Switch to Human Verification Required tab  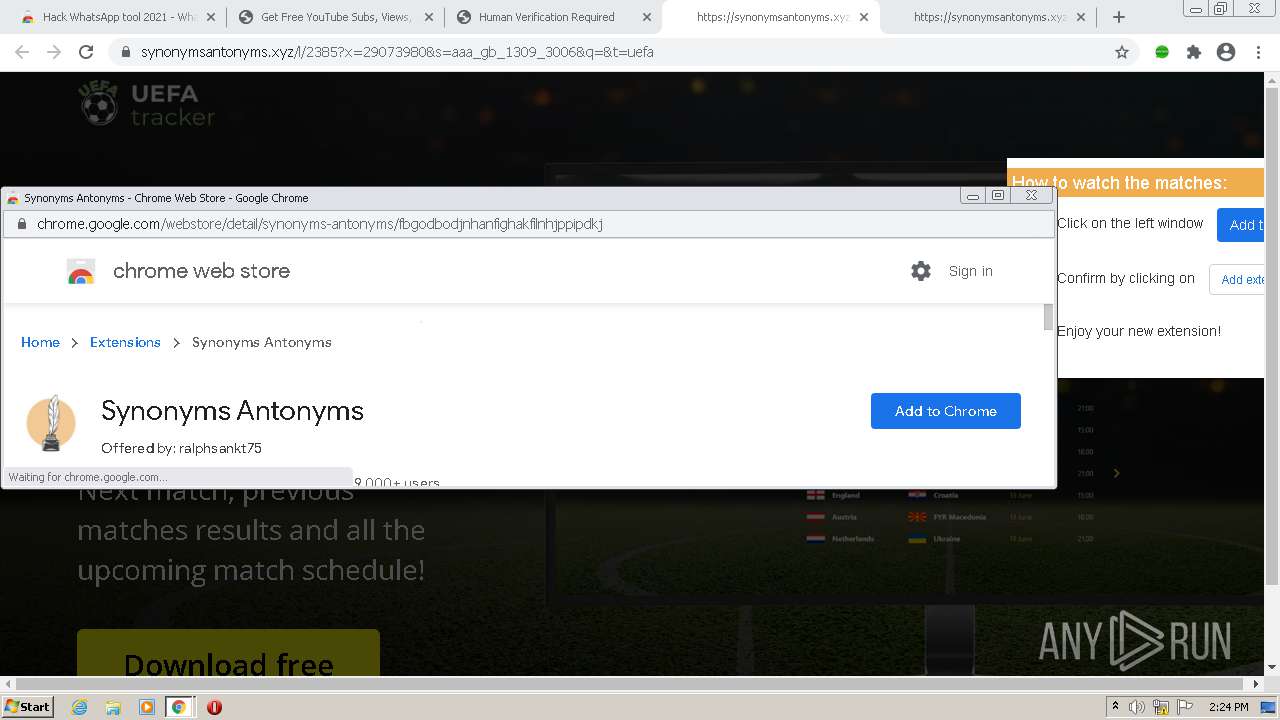(x=547, y=17)
